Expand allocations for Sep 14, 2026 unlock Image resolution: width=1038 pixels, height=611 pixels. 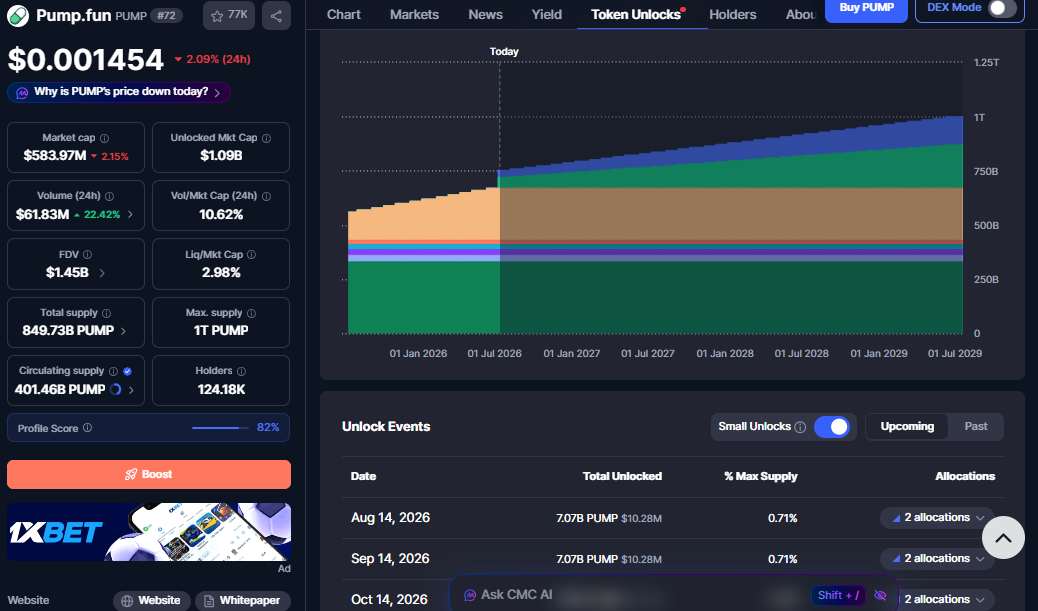click(937, 559)
